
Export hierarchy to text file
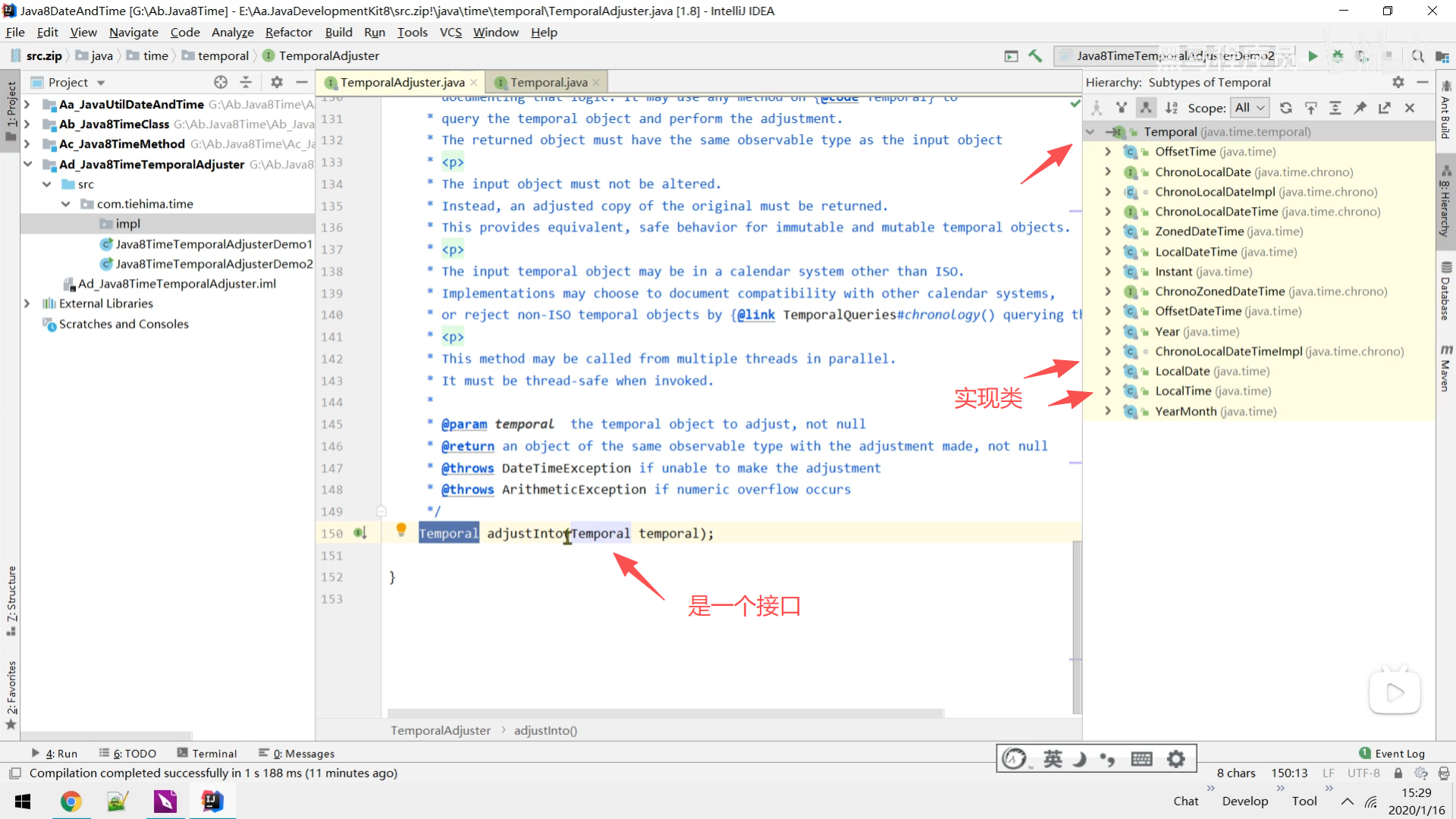[1384, 108]
